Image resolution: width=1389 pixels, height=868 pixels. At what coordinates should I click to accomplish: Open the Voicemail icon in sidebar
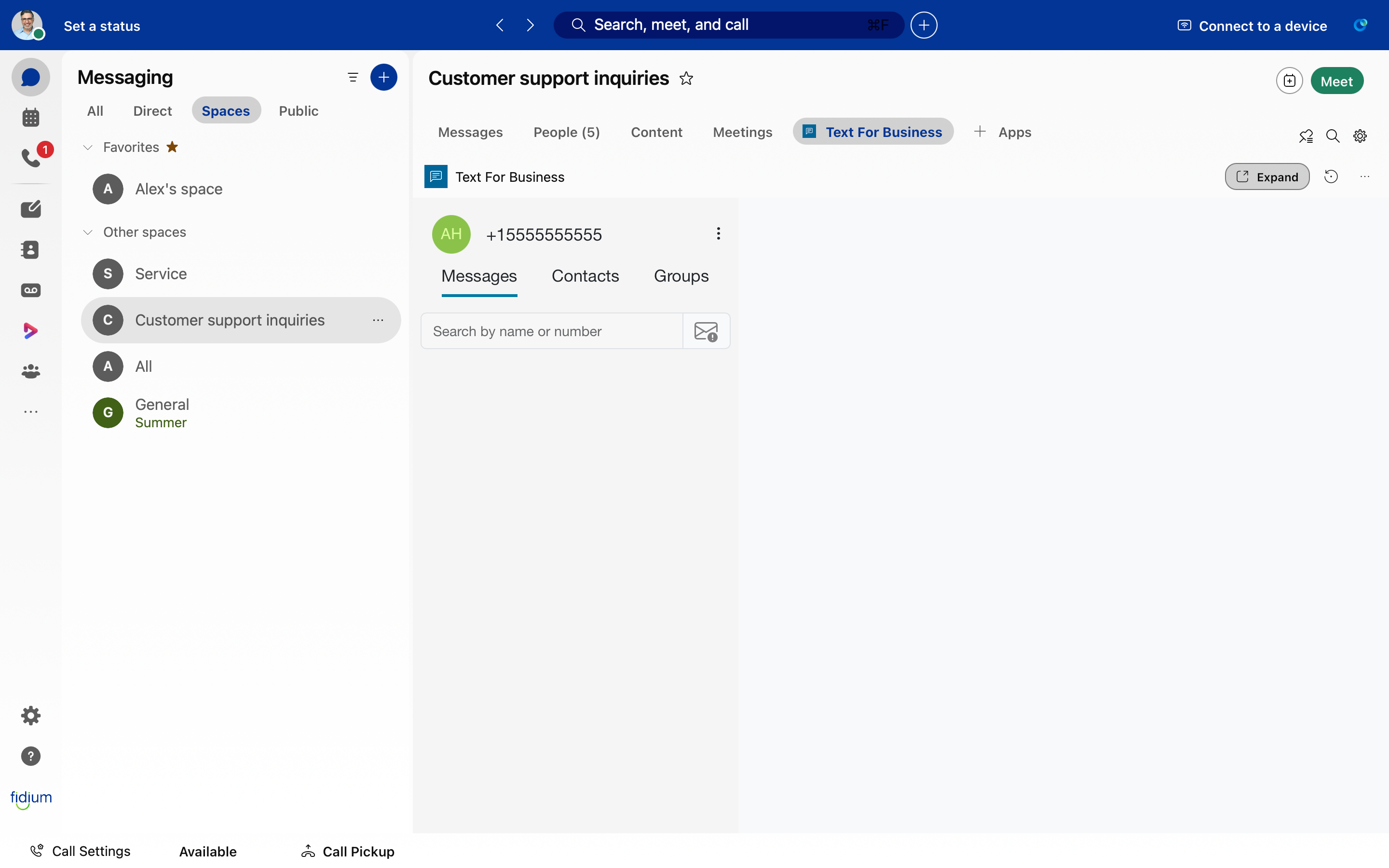[31, 290]
